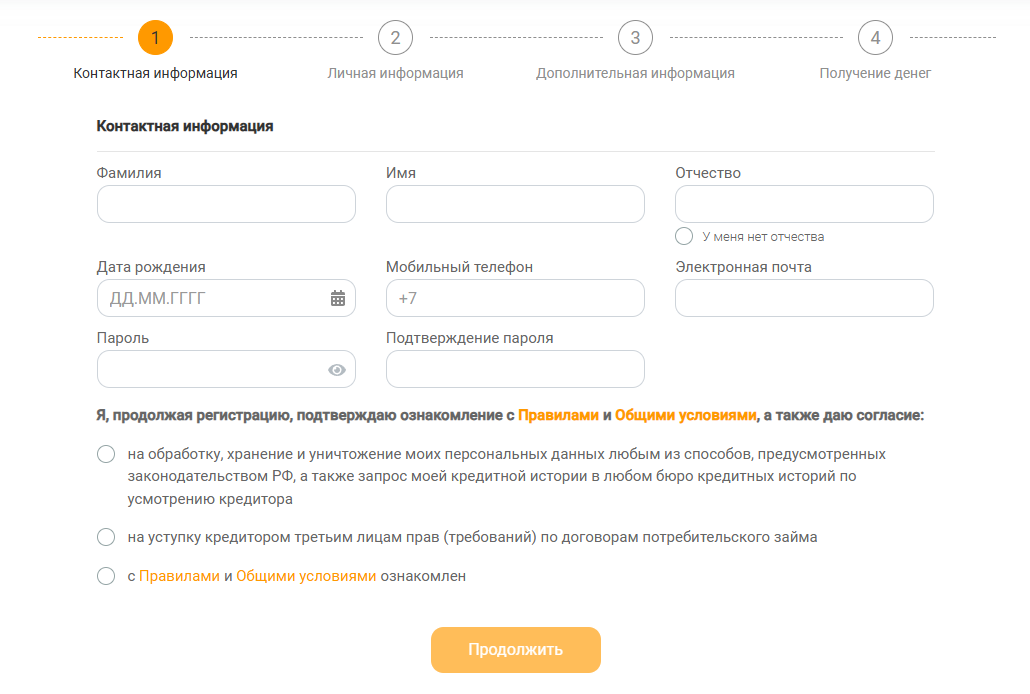Accept the third-party rights assignment consent

tap(106, 537)
